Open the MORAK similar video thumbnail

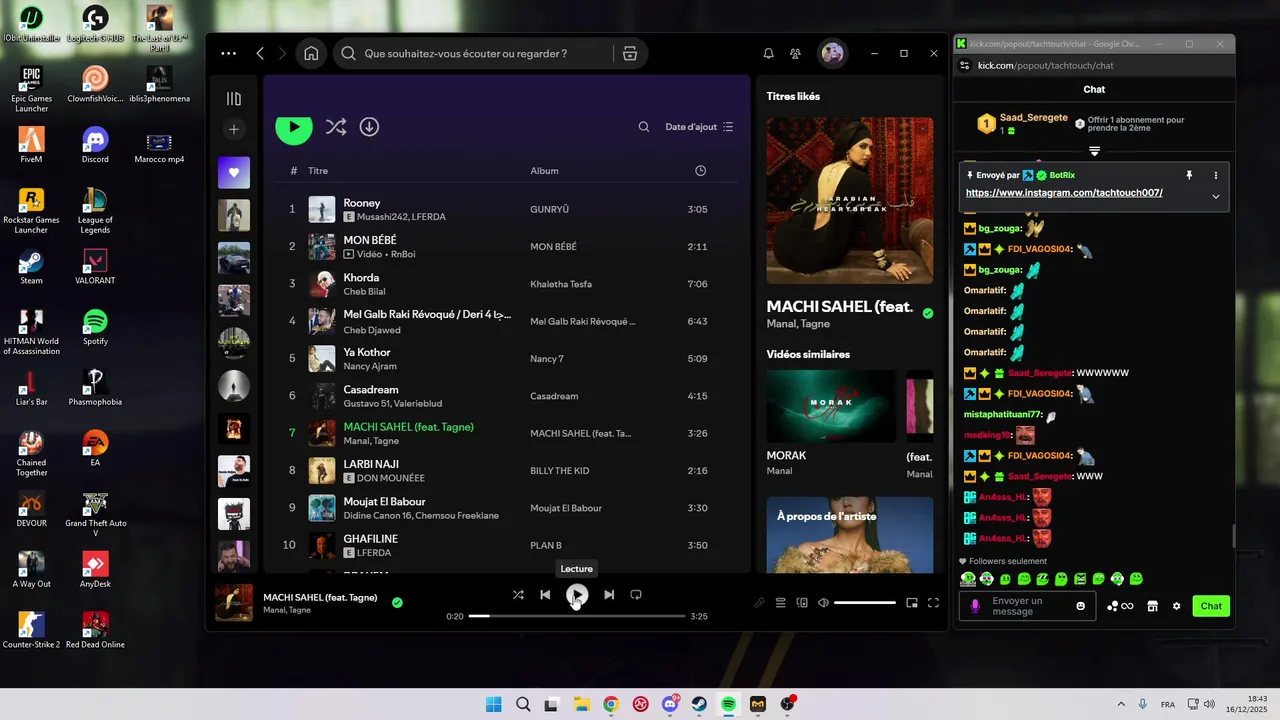click(831, 406)
